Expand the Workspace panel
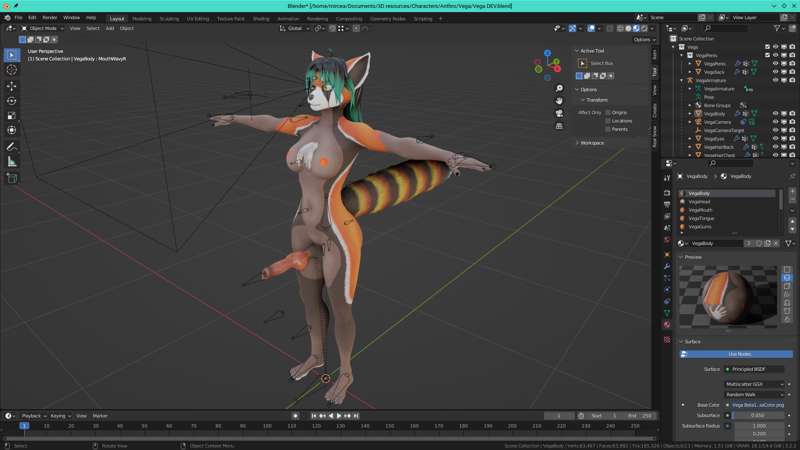 pos(592,143)
